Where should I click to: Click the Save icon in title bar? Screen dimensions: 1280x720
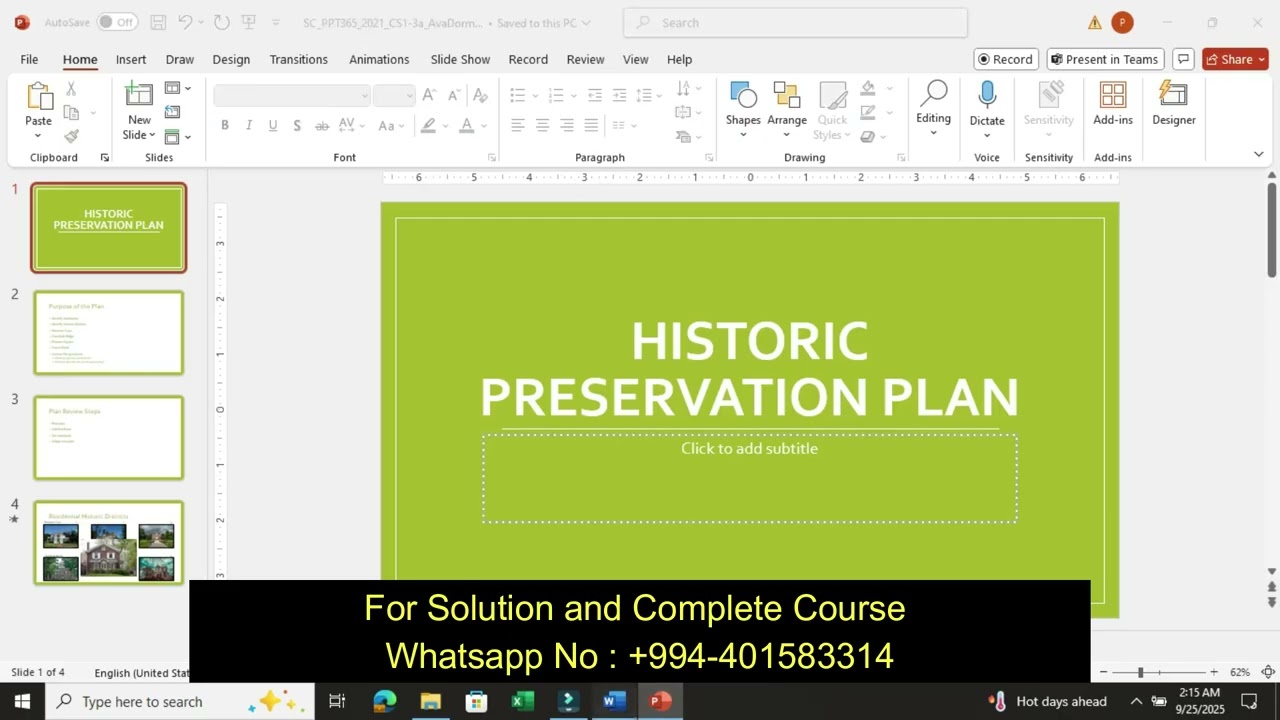(x=158, y=22)
